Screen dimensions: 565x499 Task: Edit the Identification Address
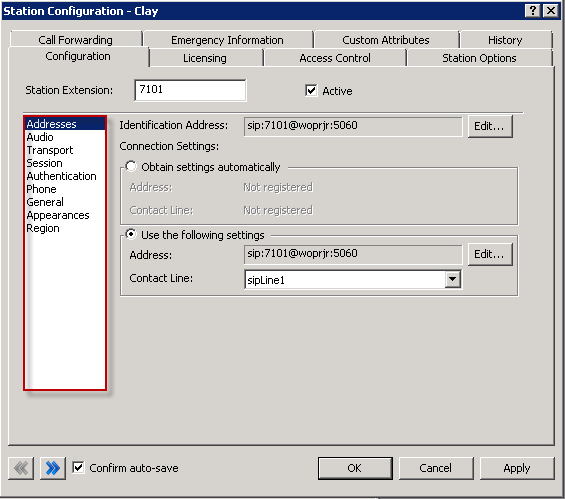click(x=490, y=126)
